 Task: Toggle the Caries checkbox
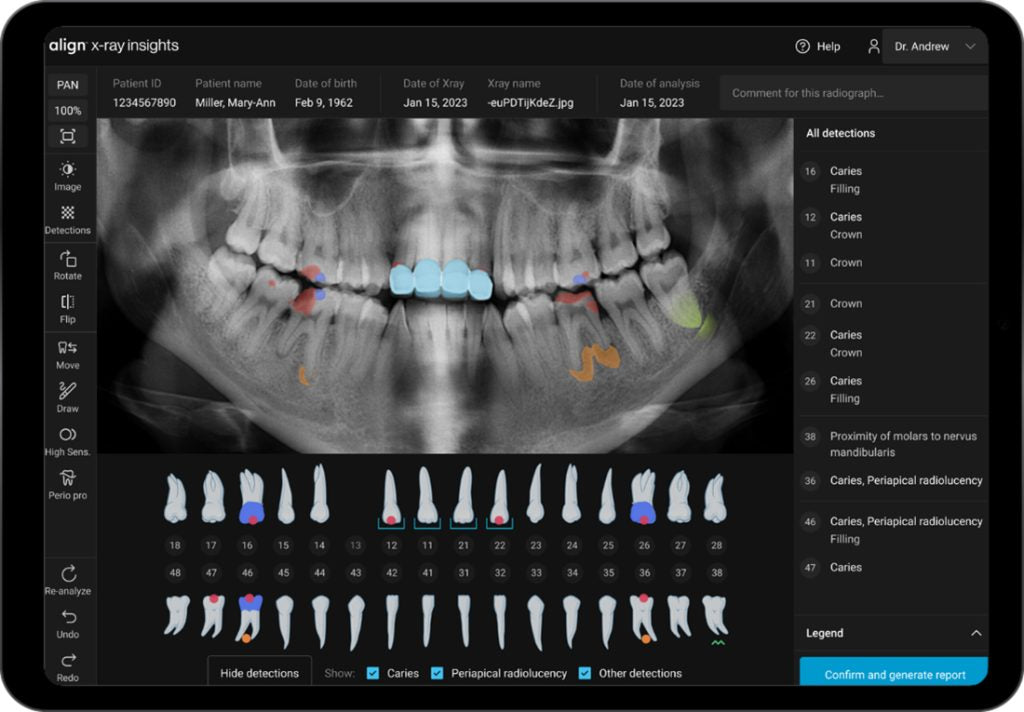(373, 673)
